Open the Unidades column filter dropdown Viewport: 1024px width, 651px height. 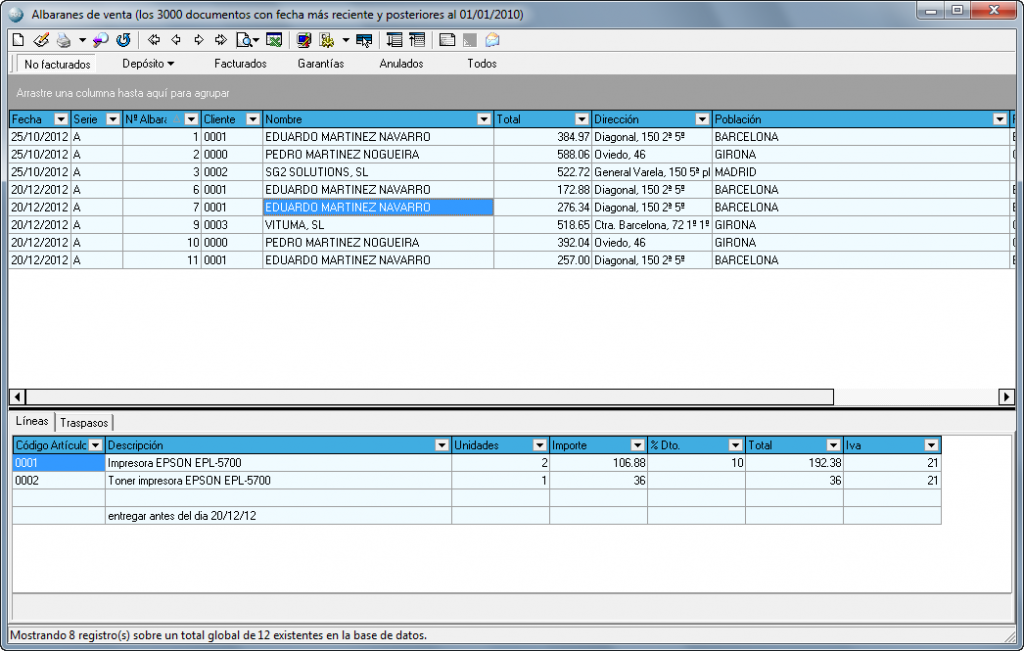point(539,445)
